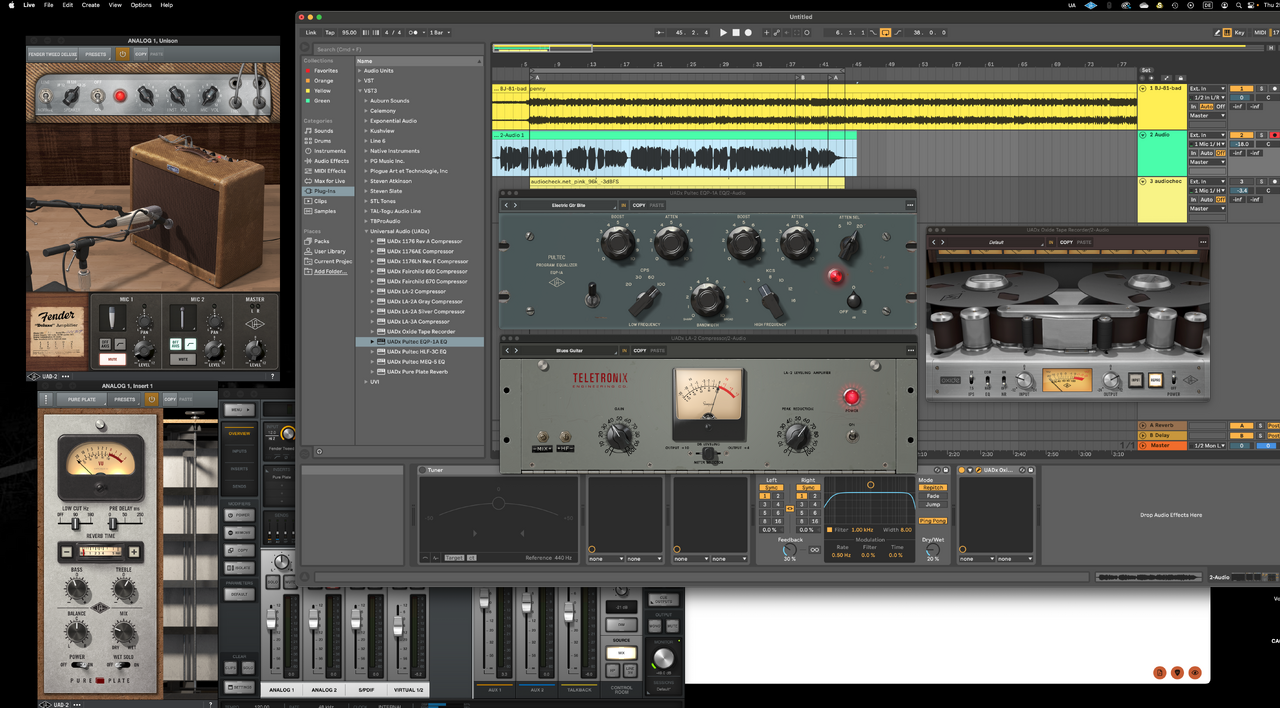Image resolution: width=1280 pixels, height=708 pixels.
Task: Open Pultec preset name Electric Gtr Bite
Action: coord(568,205)
